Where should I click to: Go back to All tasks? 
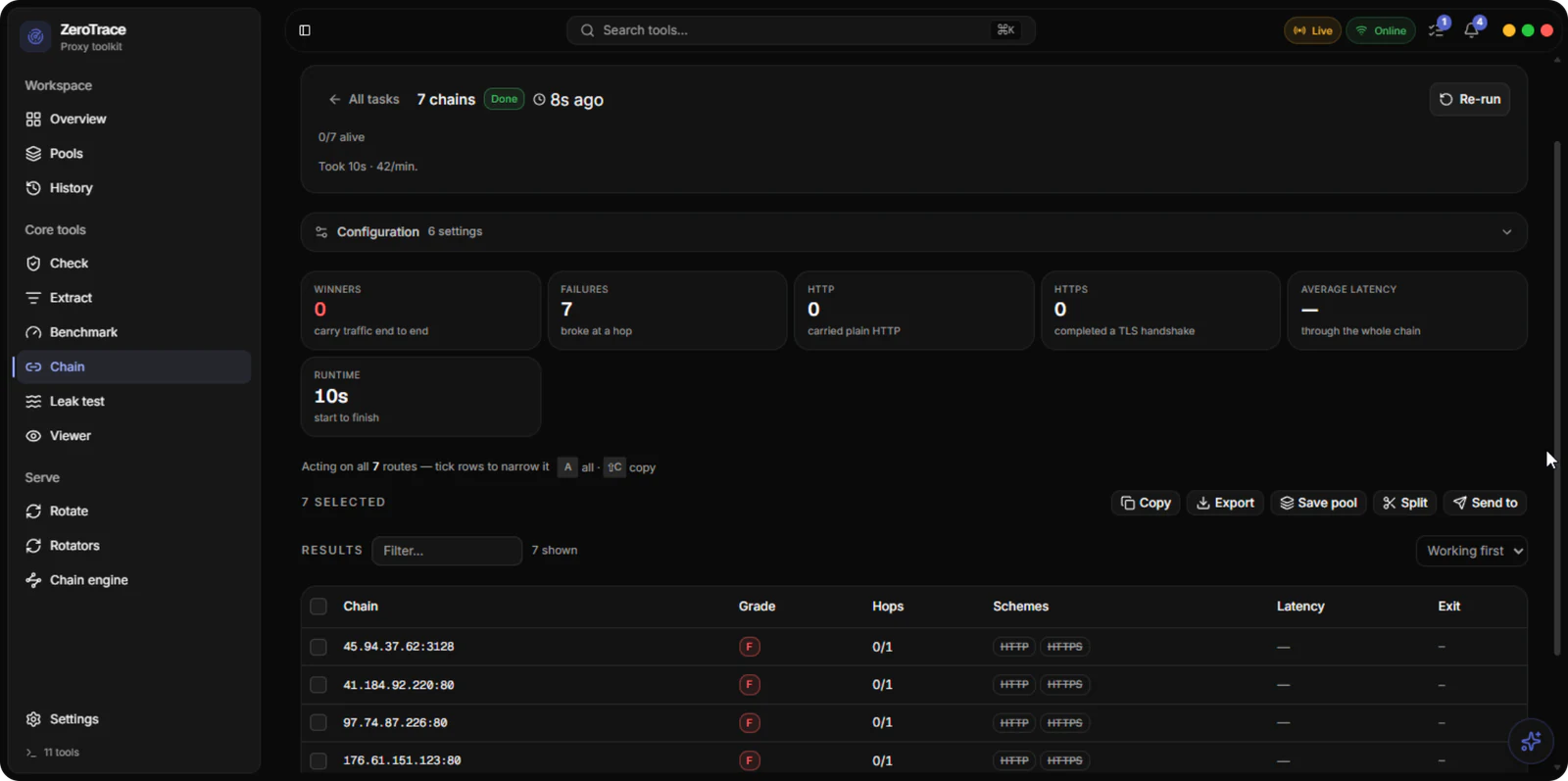(364, 99)
